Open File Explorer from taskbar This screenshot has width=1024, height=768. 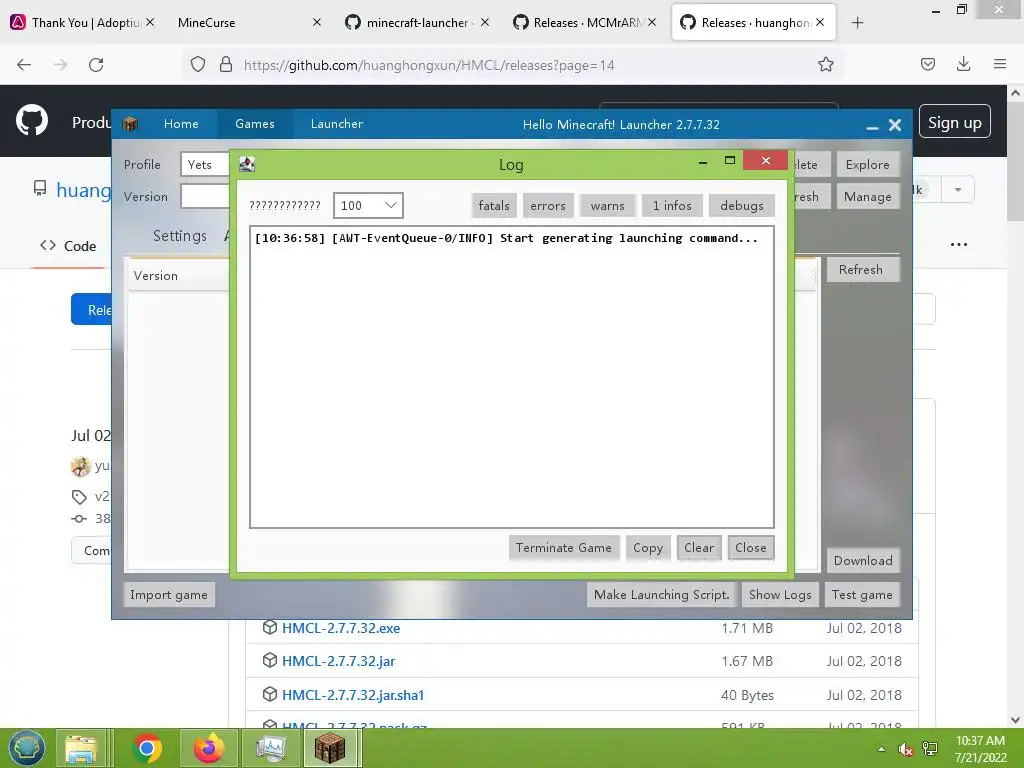pos(81,748)
